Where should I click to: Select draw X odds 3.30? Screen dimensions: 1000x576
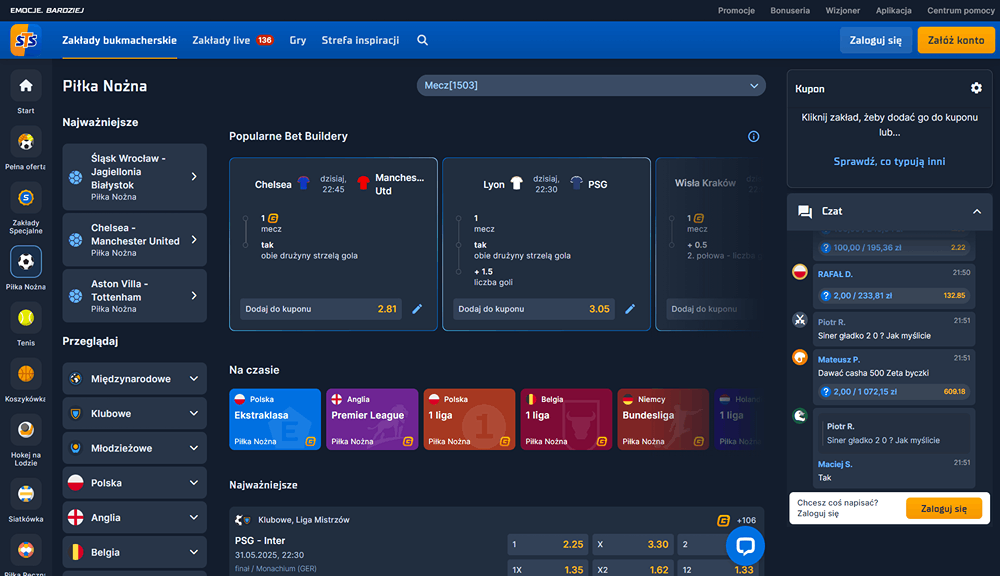[x=633, y=545]
